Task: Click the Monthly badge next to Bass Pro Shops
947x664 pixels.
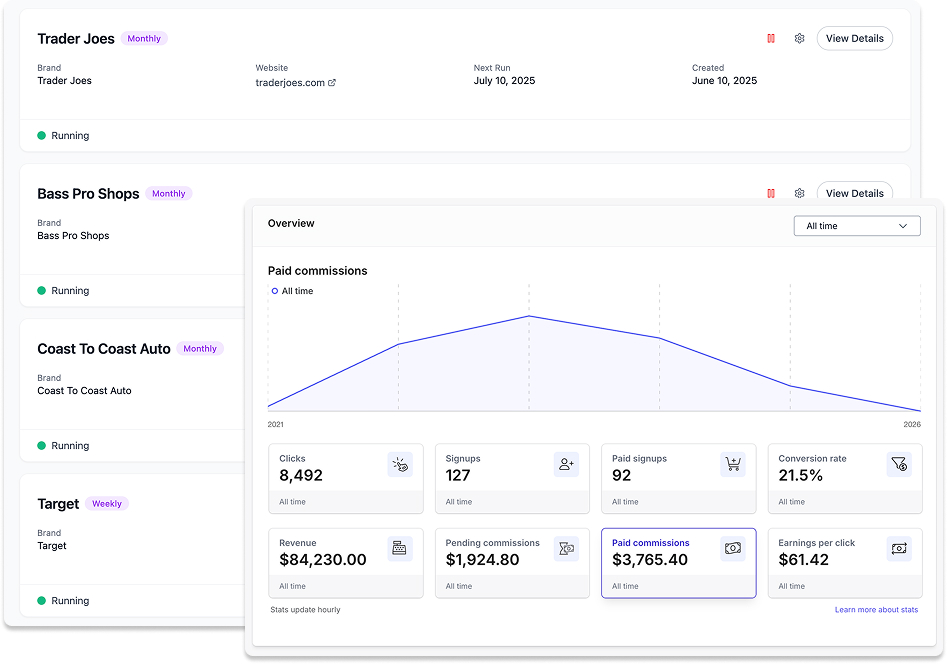Action: point(169,193)
